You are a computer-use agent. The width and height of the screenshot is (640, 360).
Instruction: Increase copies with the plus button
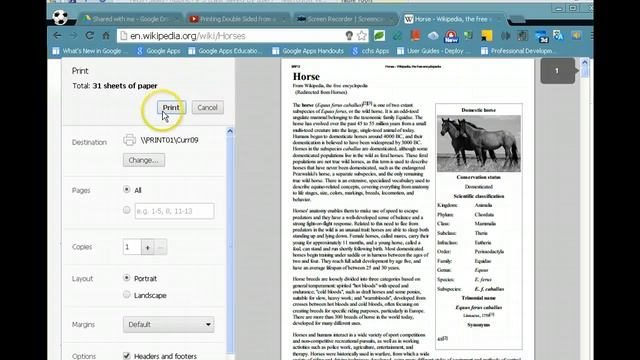click(x=148, y=247)
